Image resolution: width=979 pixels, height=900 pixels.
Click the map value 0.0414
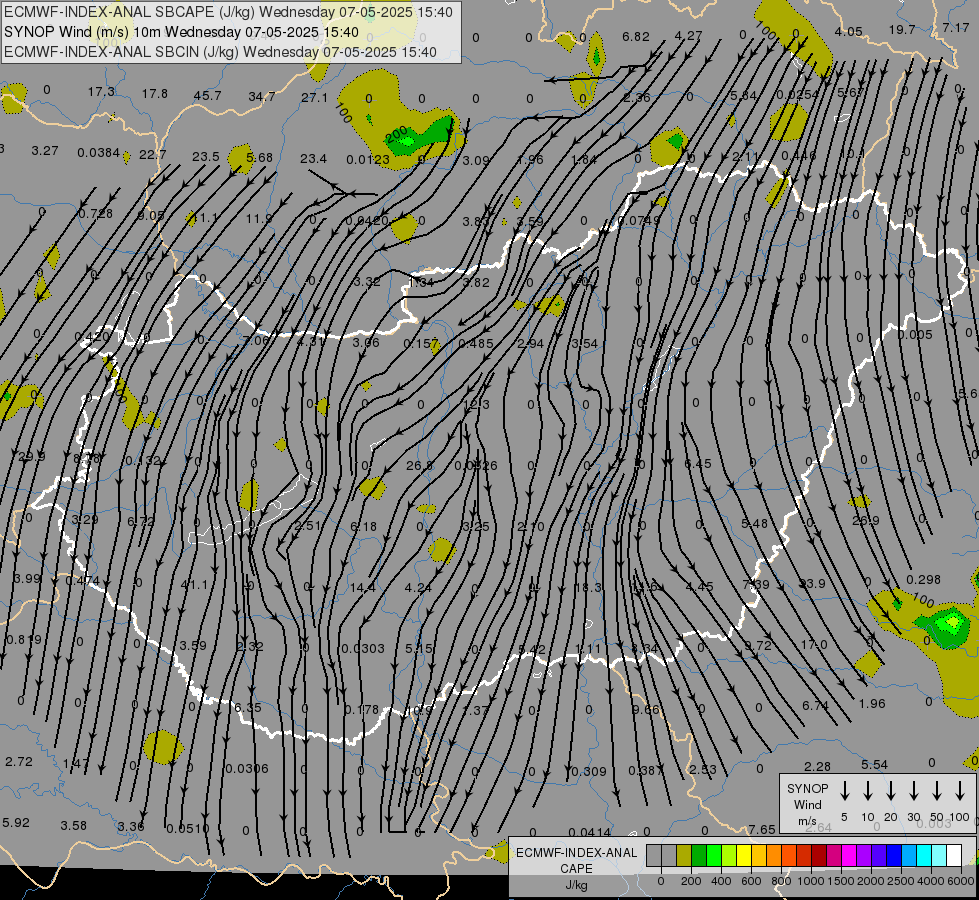pyautogui.click(x=590, y=832)
